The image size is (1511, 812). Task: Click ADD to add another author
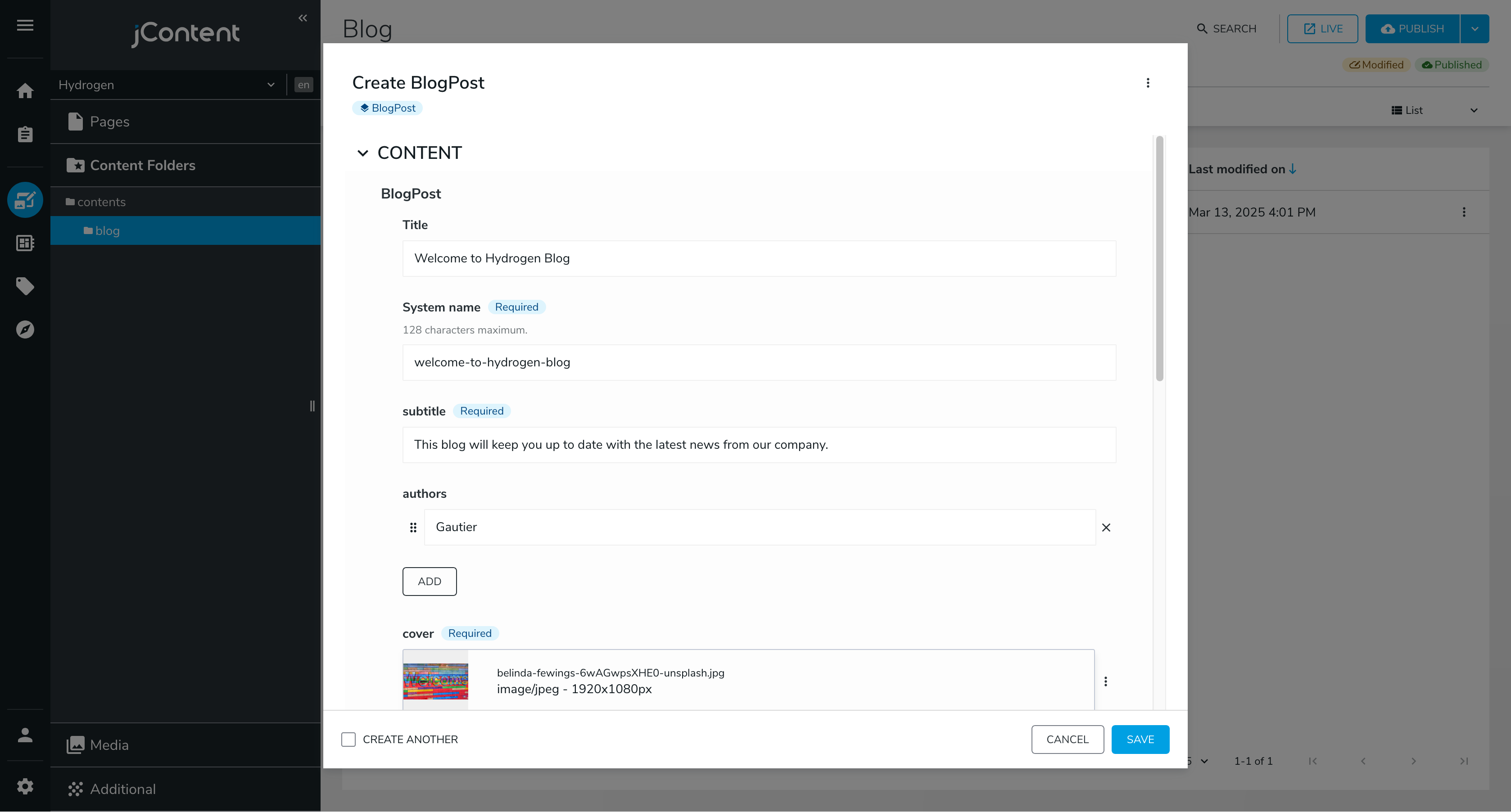pos(430,582)
